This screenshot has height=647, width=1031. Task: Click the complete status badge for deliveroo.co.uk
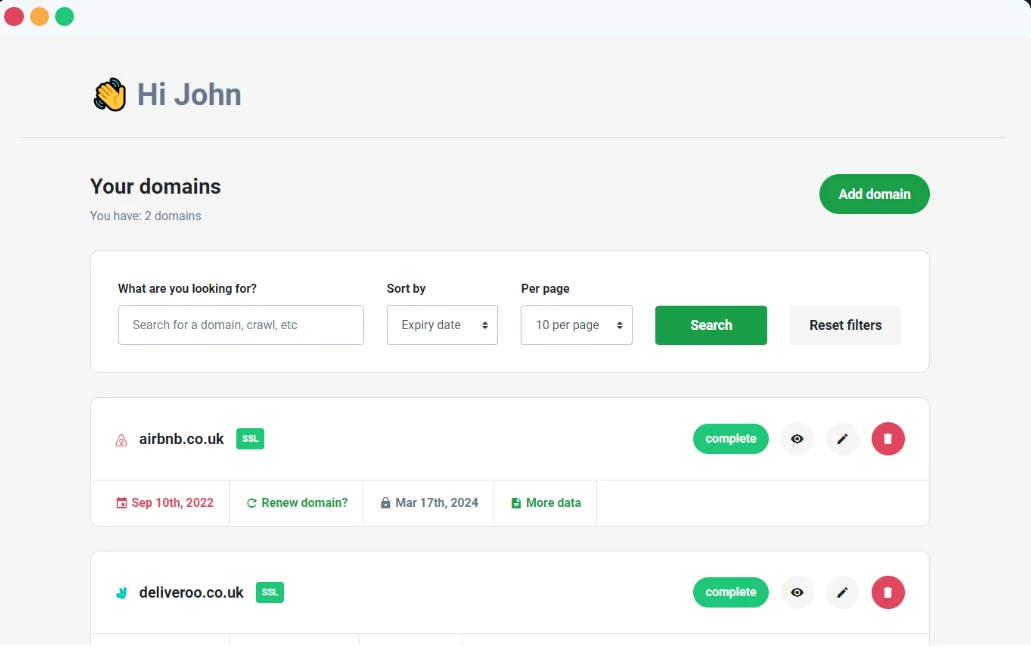(x=731, y=592)
